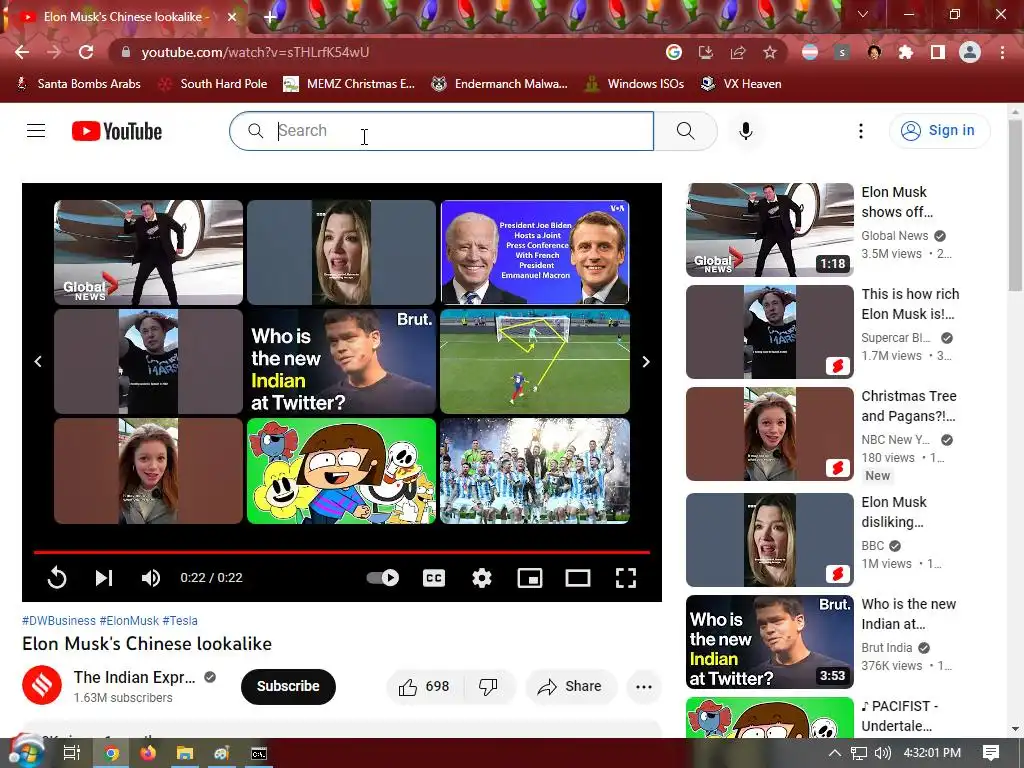This screenshot has width=1024, height=768.
Task: Dislike the video
Action: pyautogui.click(x=488, y=686)
